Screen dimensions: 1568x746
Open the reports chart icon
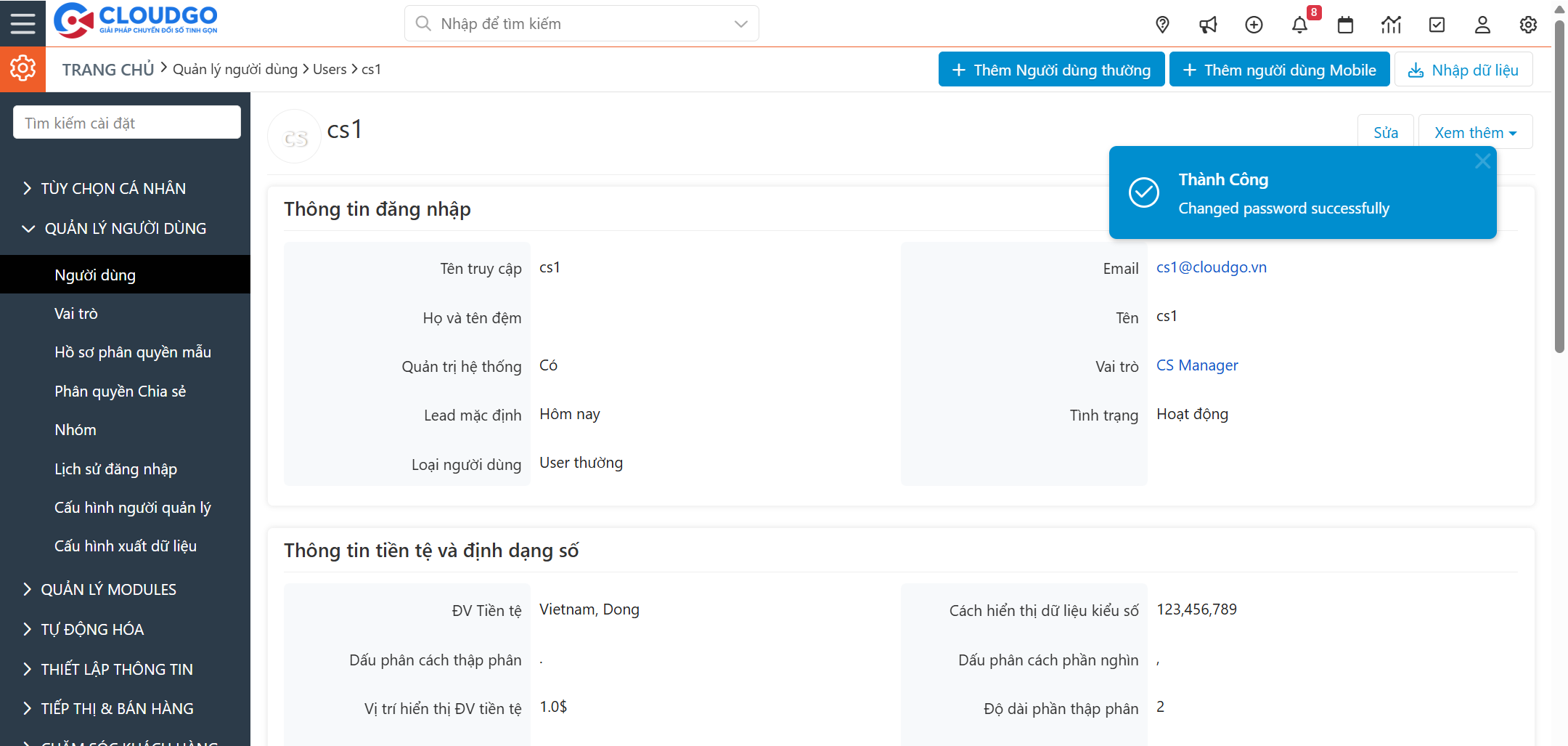1391,24
